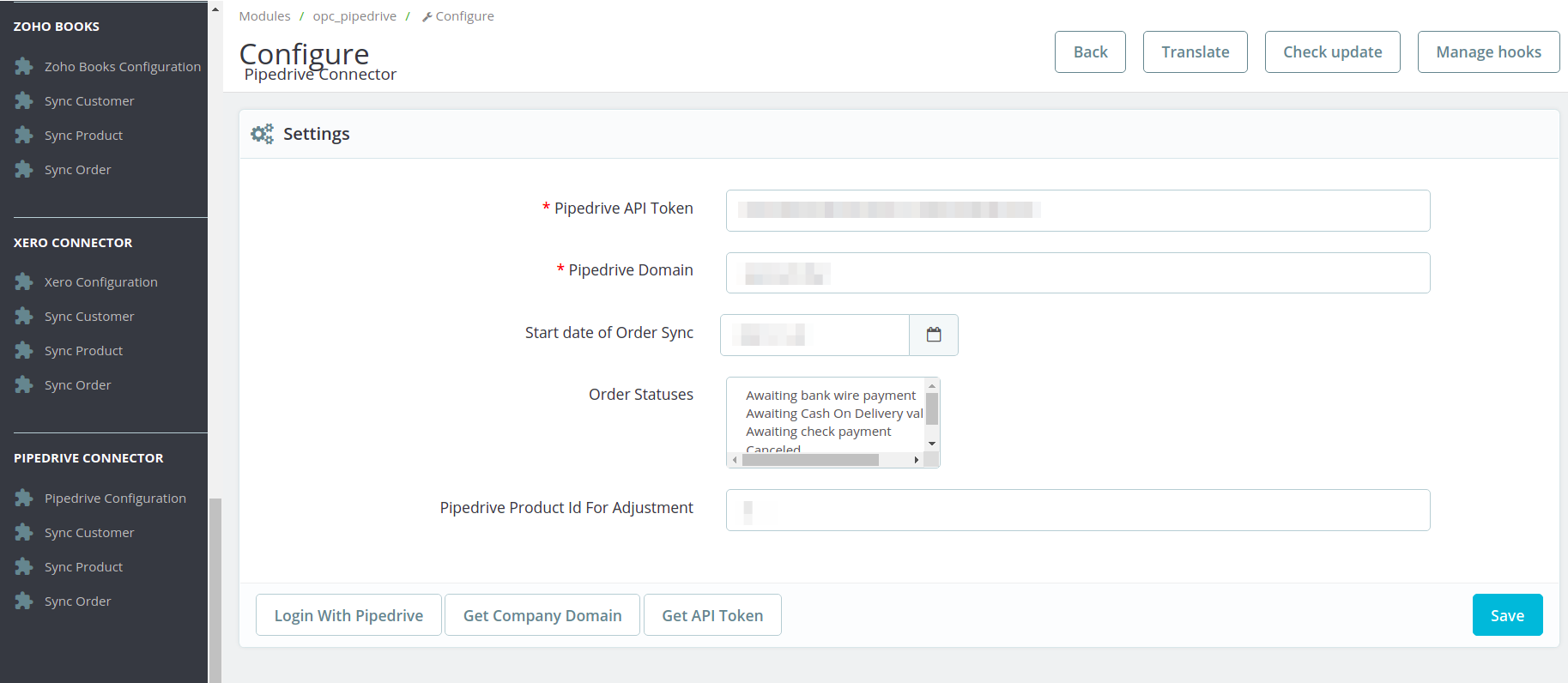Focus Pipedrive Product Id For Adjustment field

point(1078,510)
